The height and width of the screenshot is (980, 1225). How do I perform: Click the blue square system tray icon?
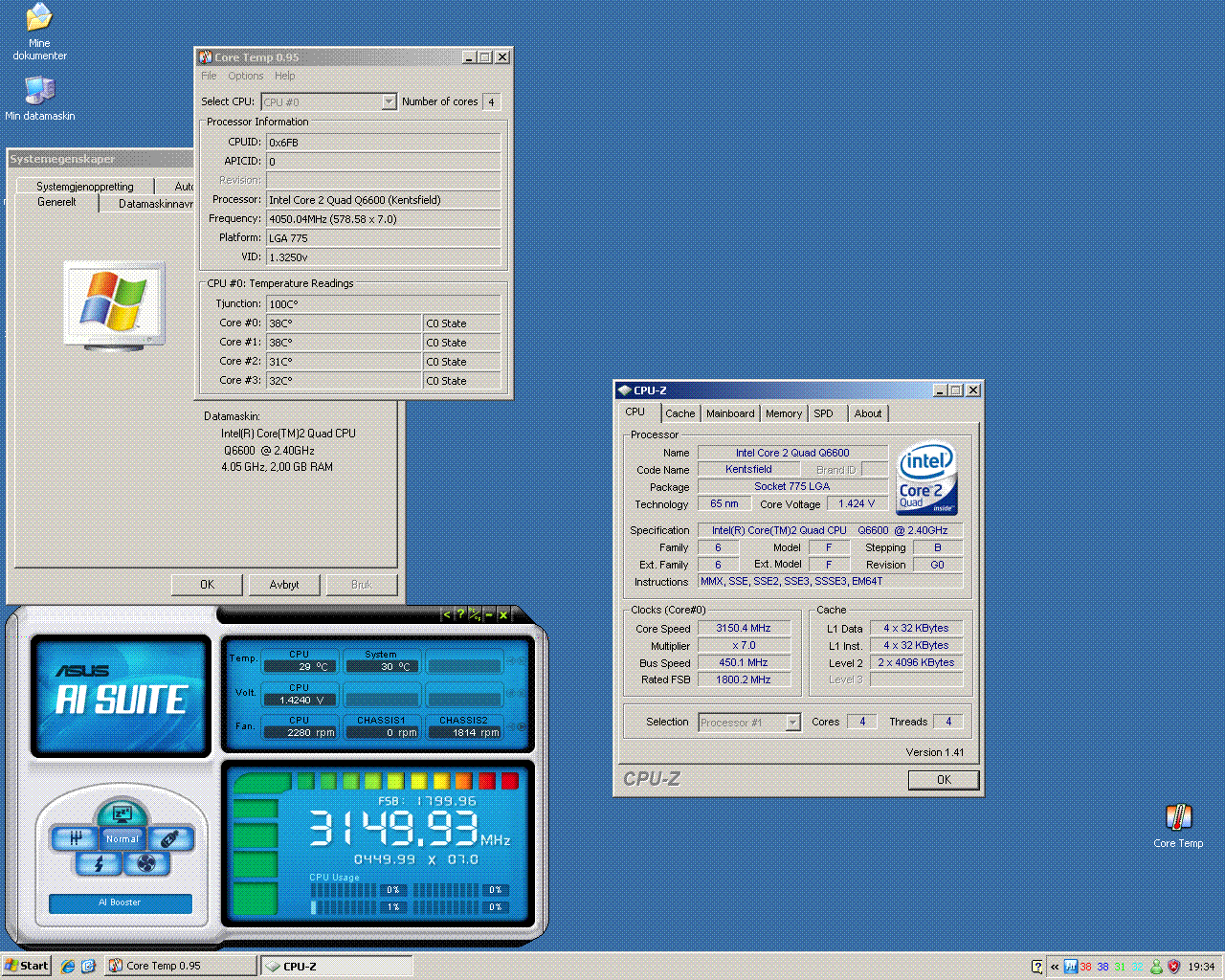click(x=1071, y=967)
